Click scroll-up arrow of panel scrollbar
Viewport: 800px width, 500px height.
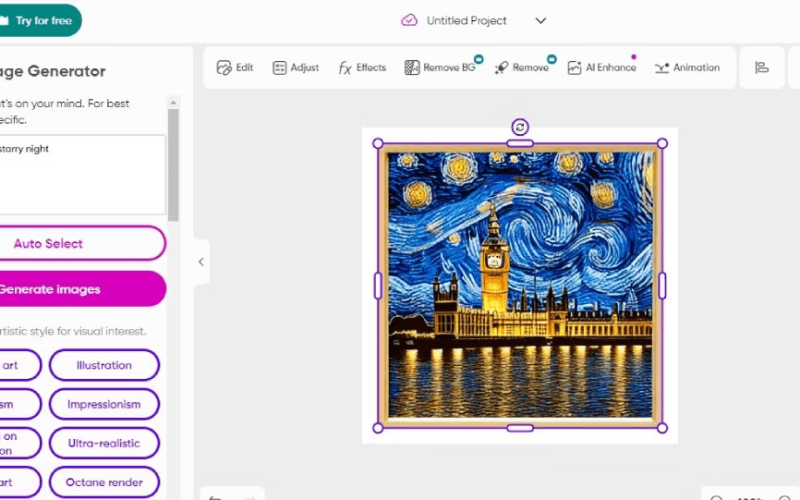tap(173, 103)
